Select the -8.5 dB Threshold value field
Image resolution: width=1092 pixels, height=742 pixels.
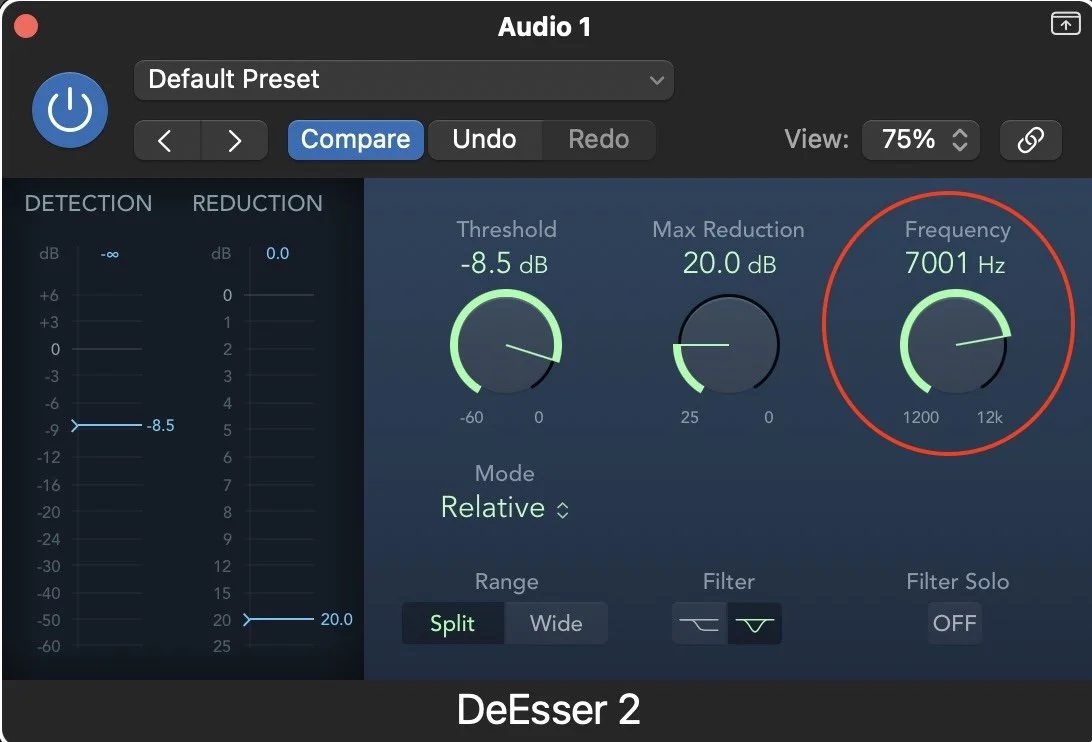click(504, 264)
